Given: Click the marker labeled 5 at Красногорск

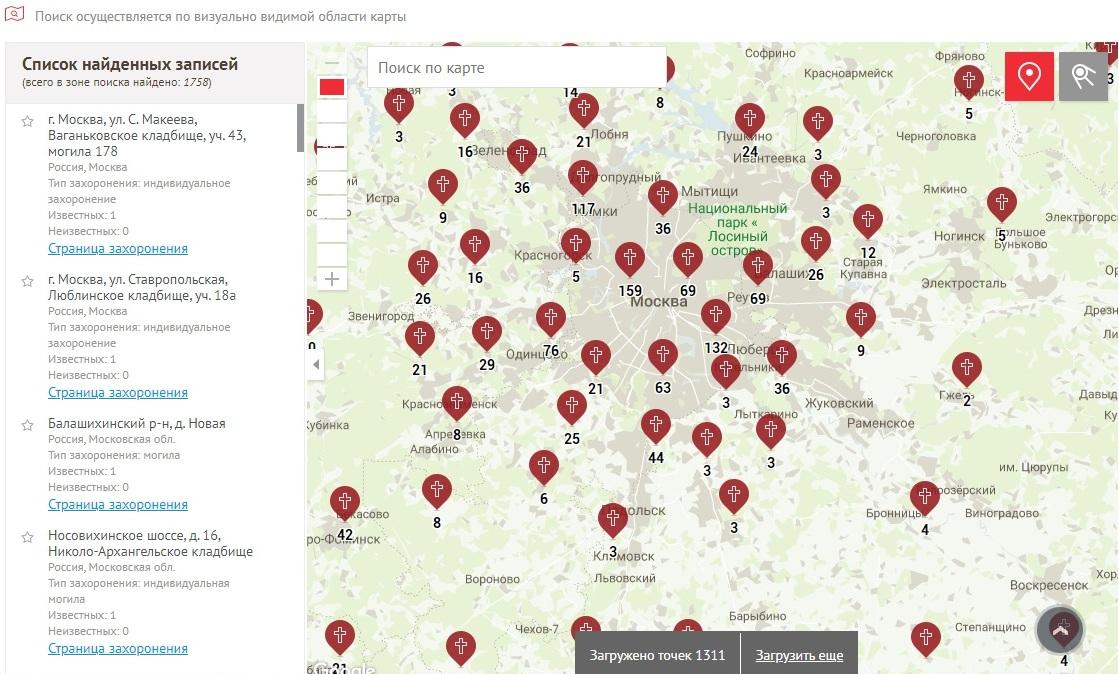Looking at the screenshot, I should 576,246.
